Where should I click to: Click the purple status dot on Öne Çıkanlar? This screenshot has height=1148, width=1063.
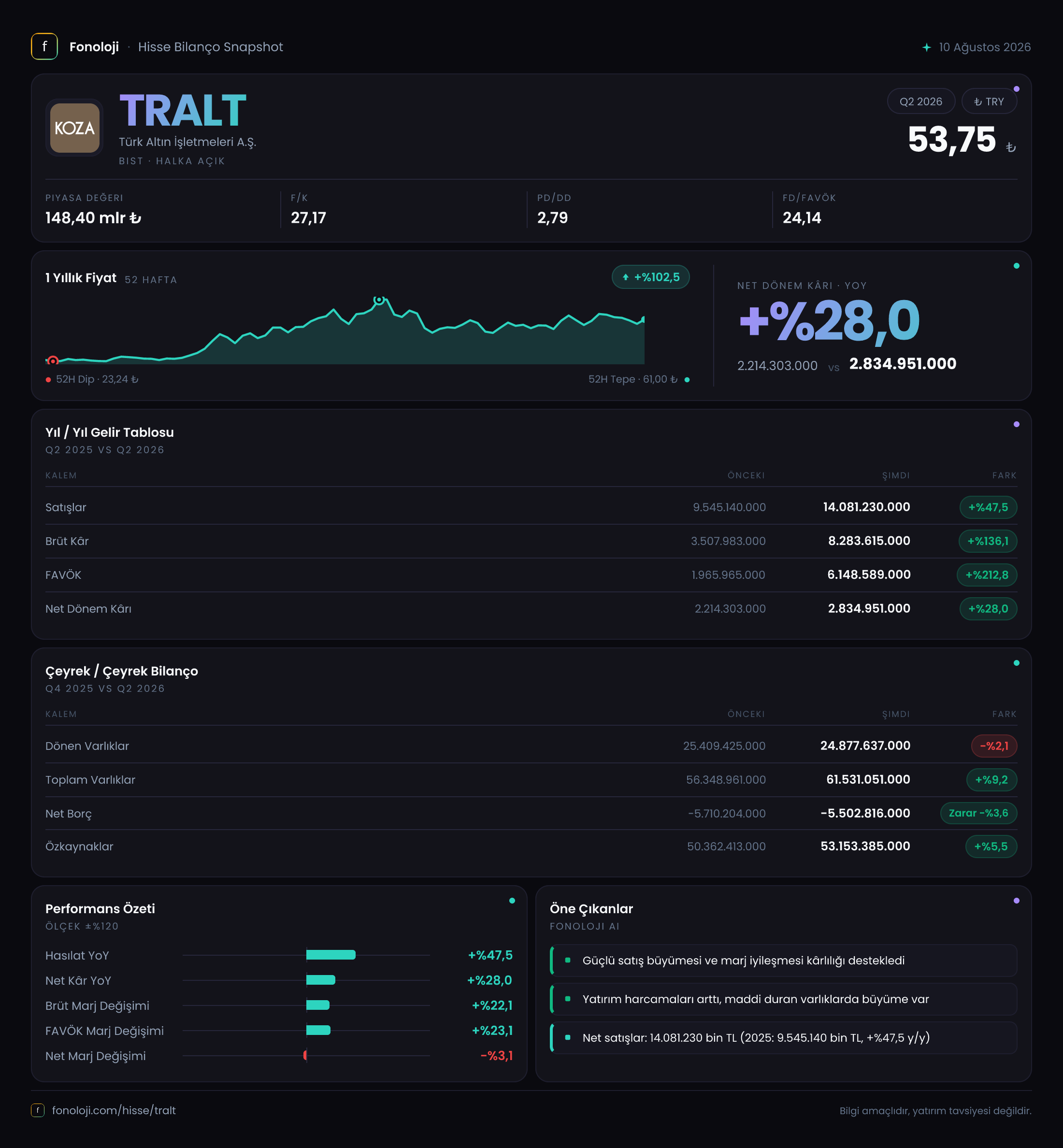pos(1017,901)
